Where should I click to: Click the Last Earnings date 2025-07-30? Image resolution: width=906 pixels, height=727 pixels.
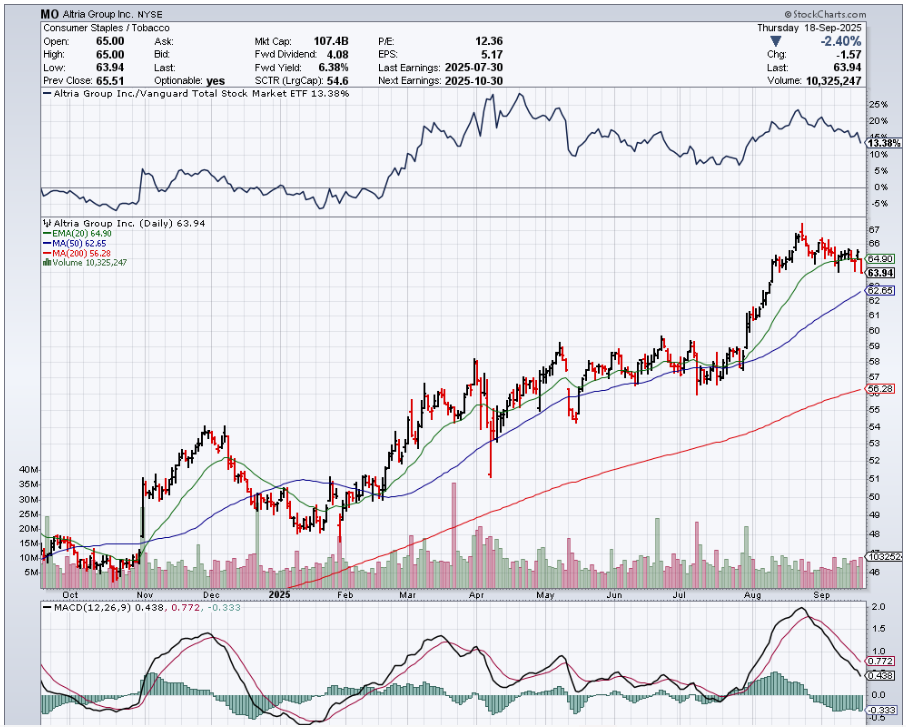click(474, 68)
